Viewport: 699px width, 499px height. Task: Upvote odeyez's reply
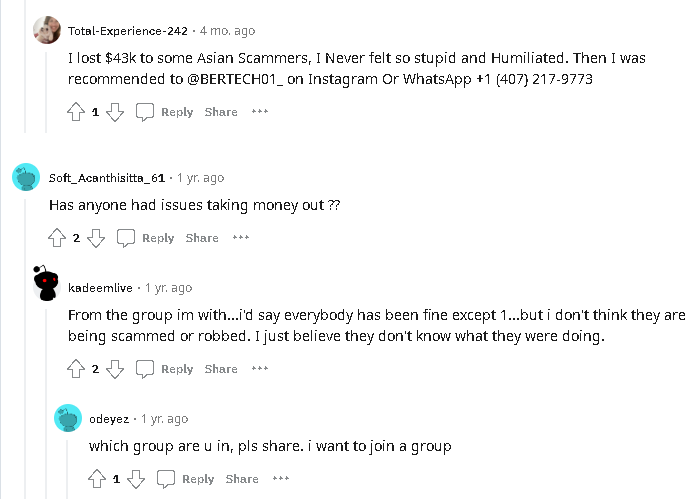pyautogui.click(x=97, y=479)
